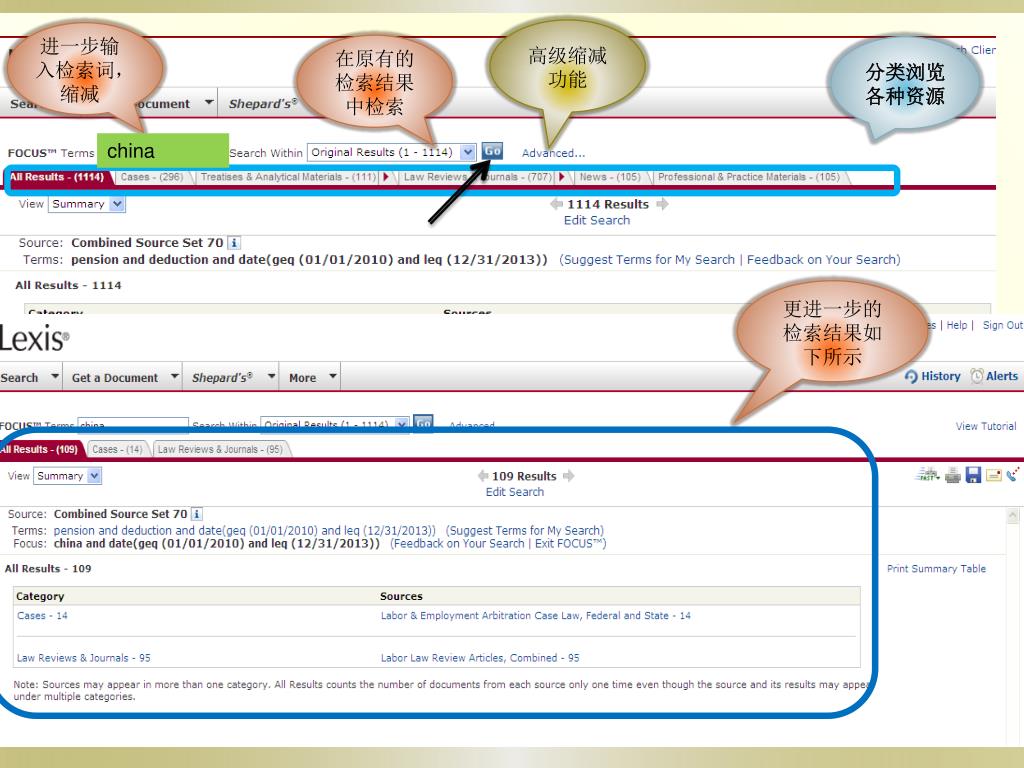Click previous arrow beside 109 Results
Image resolution: width=1024 pixels, height=768 pixels.
(483, 476)
